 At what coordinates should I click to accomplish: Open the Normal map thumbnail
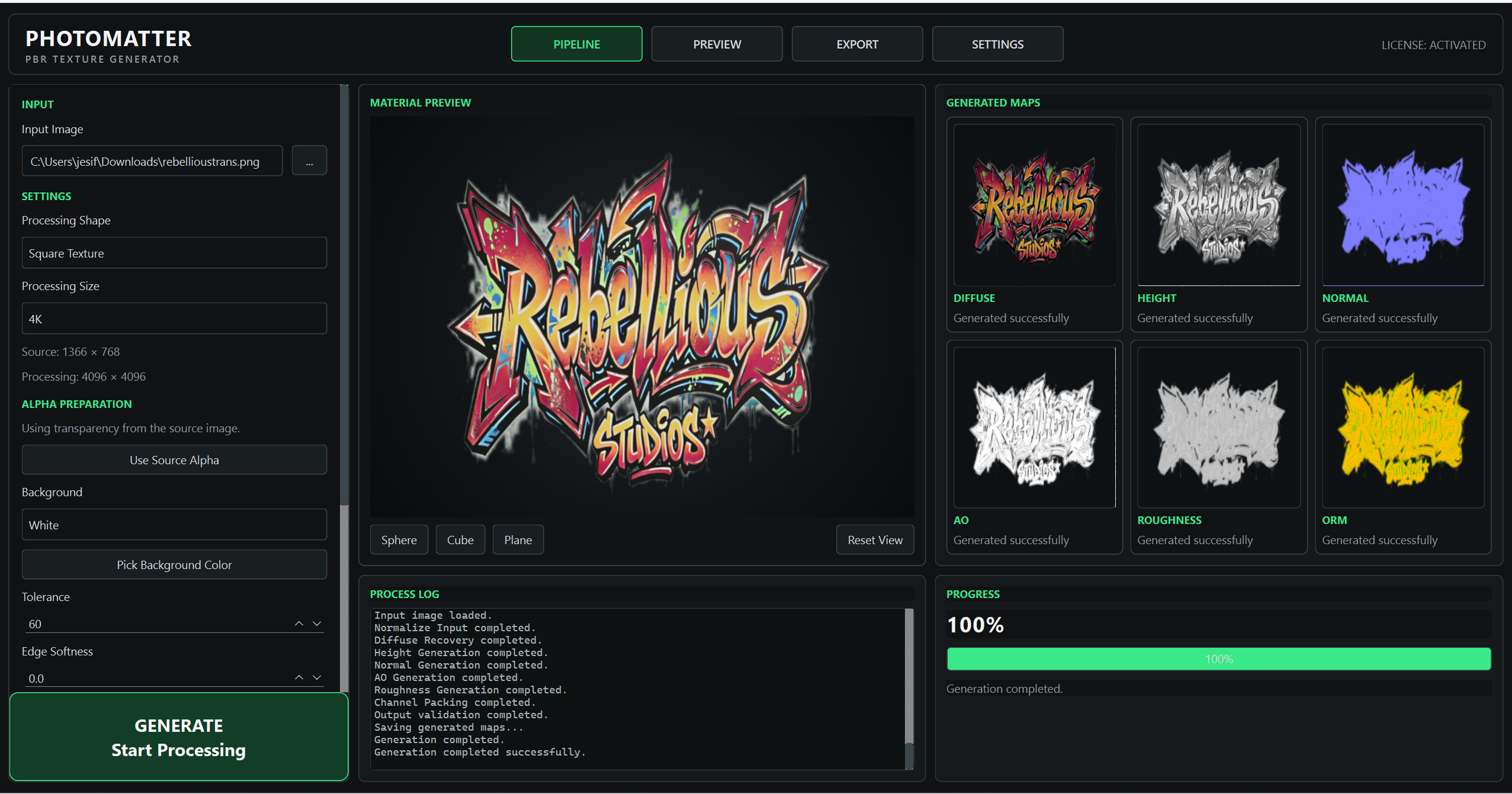1403,205
